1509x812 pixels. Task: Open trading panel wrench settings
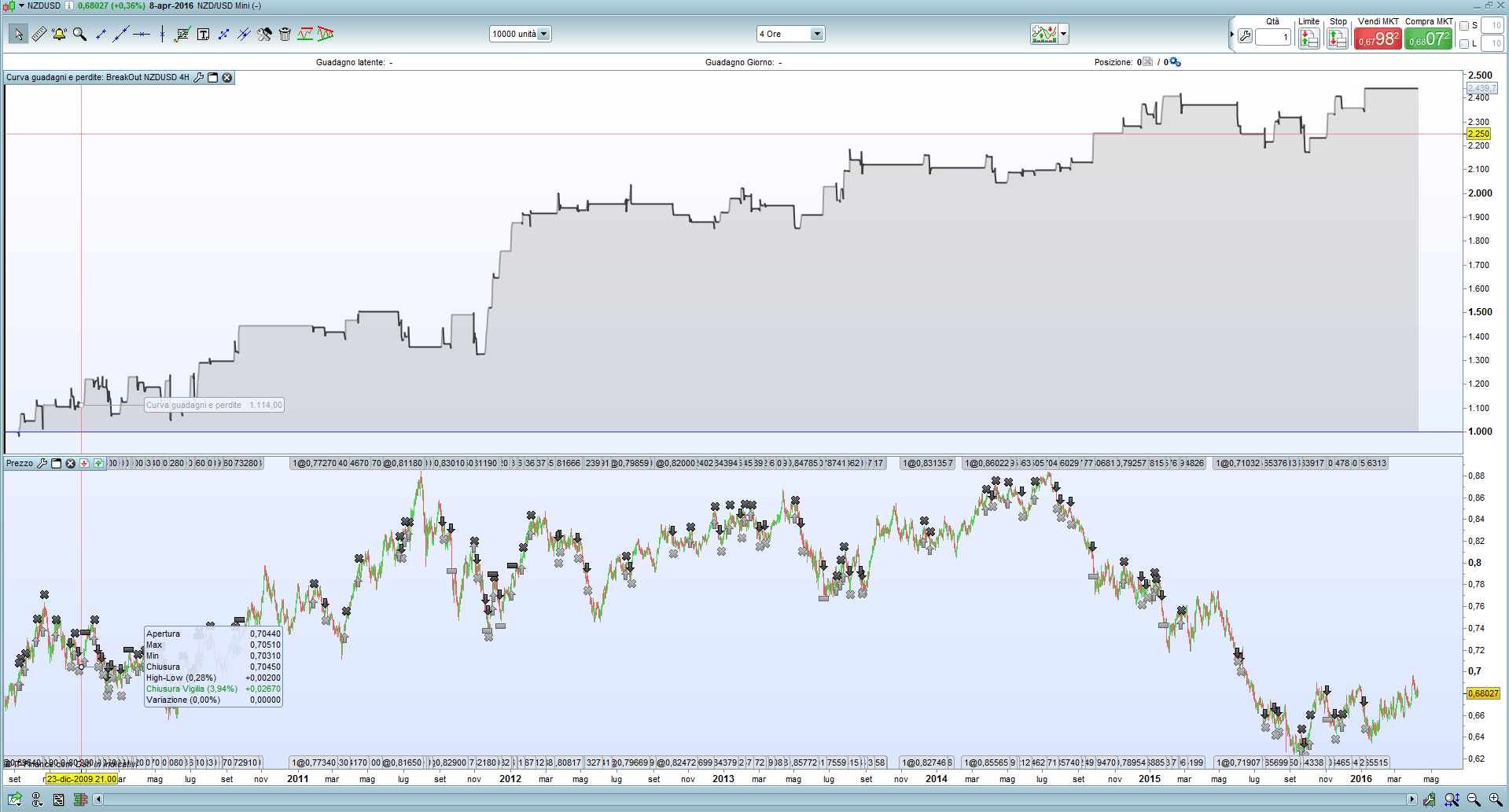[1245, 36]
